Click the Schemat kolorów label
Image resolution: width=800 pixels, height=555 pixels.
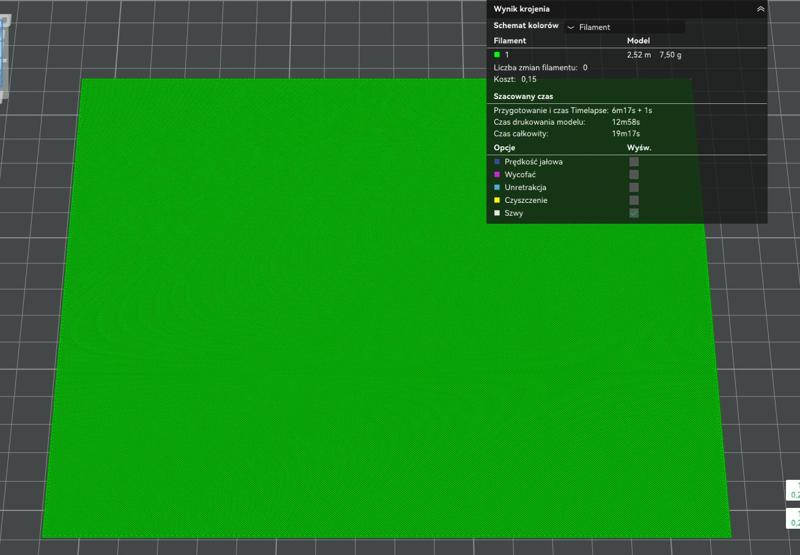[526, 26]
